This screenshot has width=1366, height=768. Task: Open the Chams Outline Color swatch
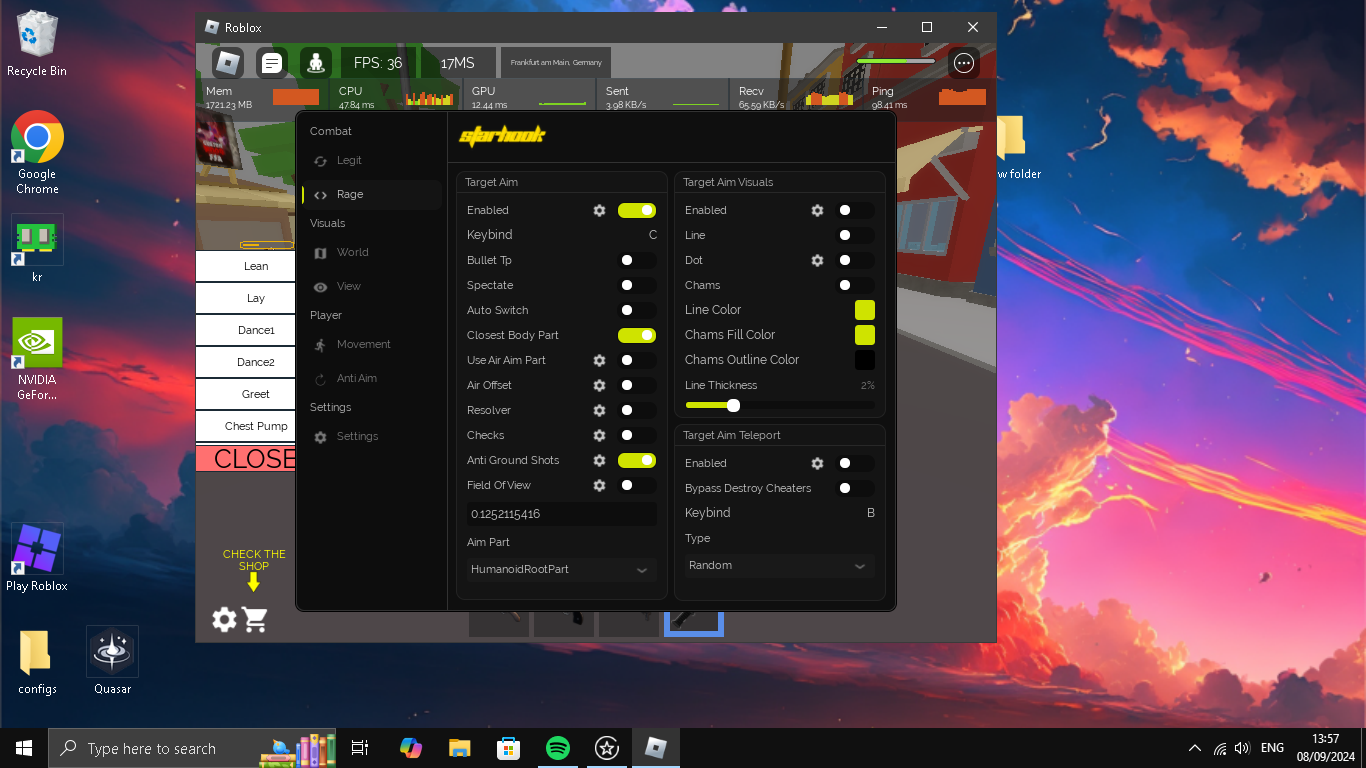(865, 360)
